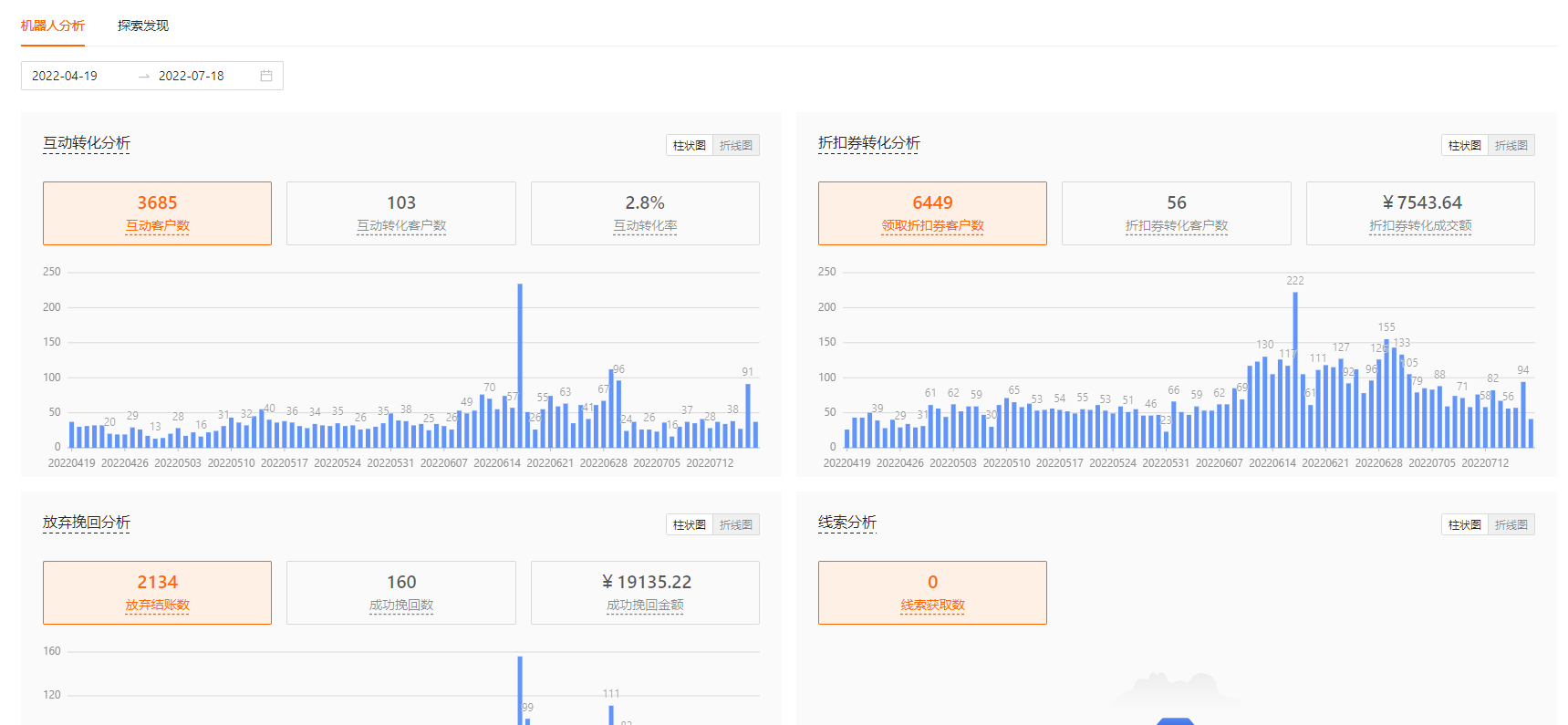Image resolution: width=1568 pixels, height=725 pixels.
Task: Select the 2.8% 互动转化率 card
Action: point(645,213)
